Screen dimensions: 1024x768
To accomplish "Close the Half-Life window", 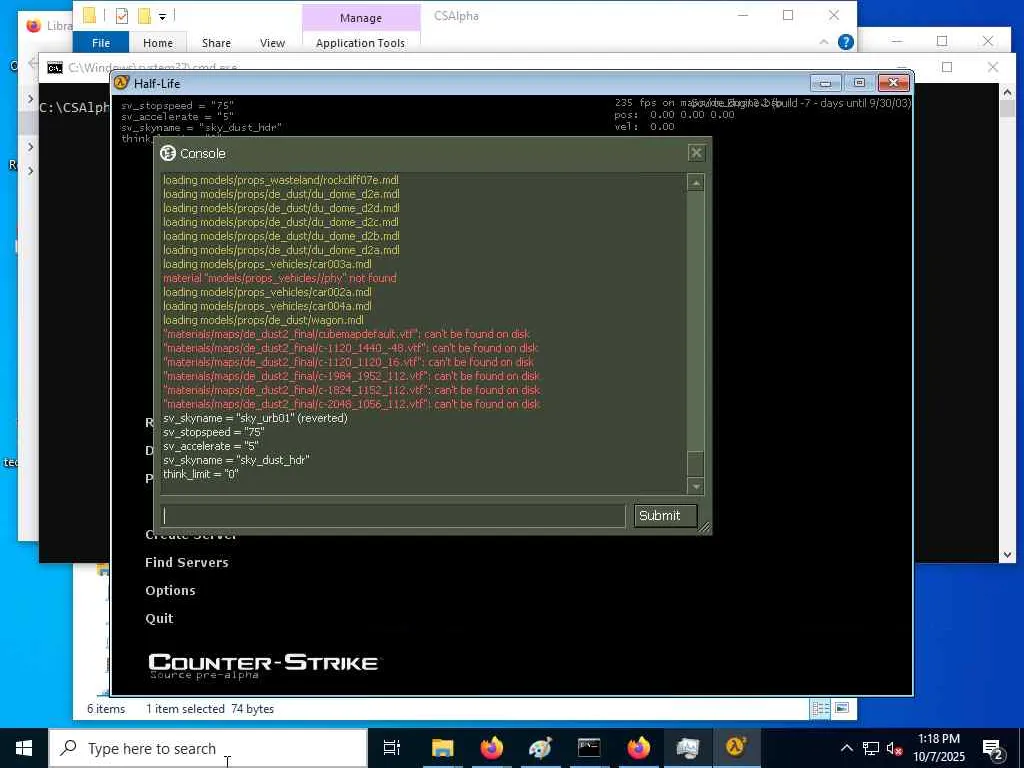I will (x=893, y=83).
